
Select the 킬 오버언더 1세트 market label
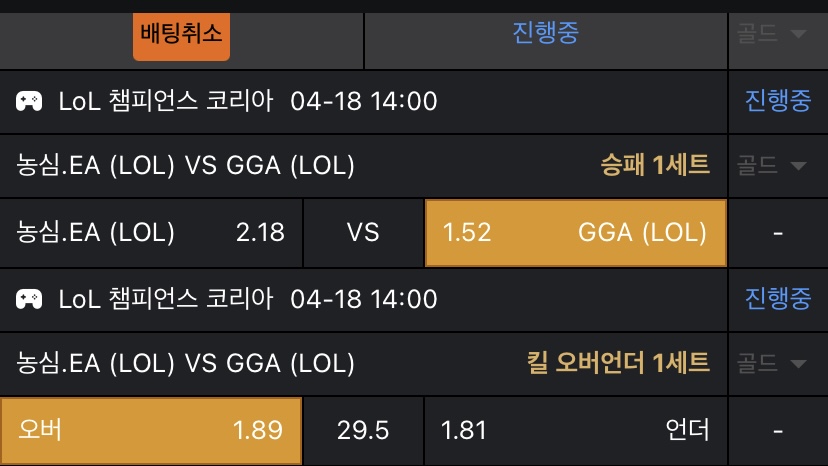[x=618, y=363]
